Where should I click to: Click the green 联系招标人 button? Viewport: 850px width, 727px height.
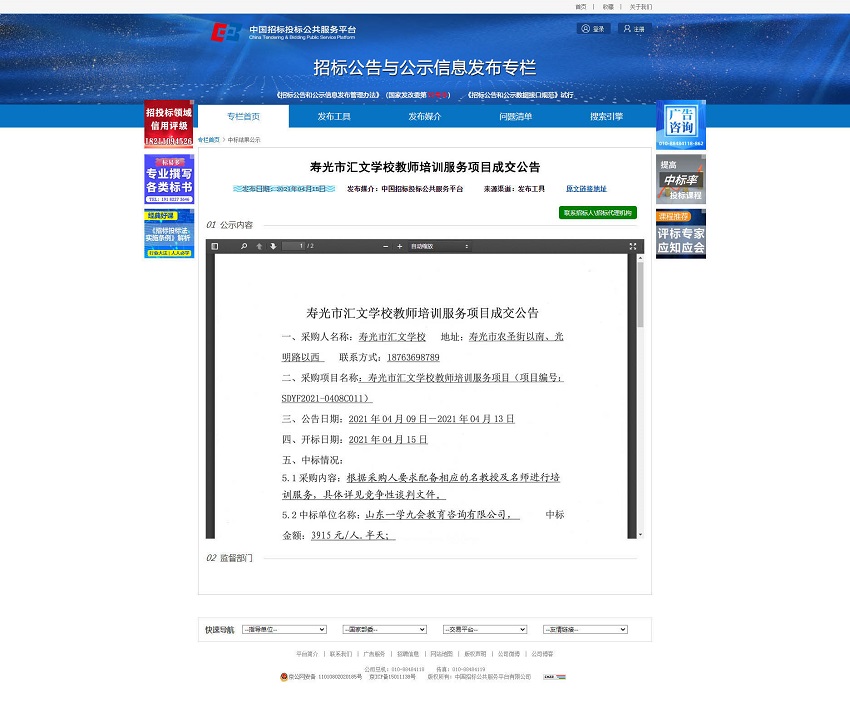point(597,212)
